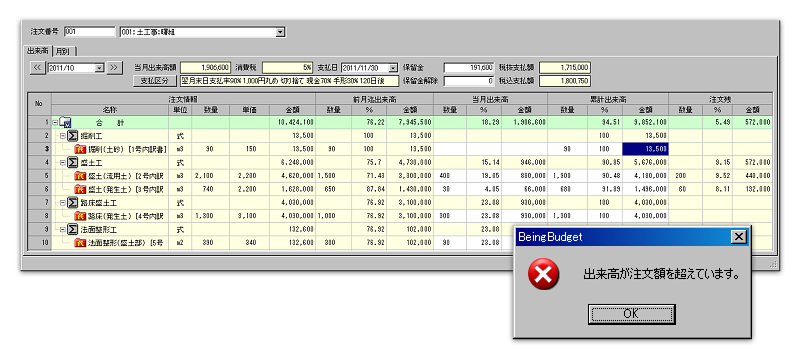The image size is (800, 361).
Task: Switch to the 出来高 tab
Action: click(x=38, y=51)
